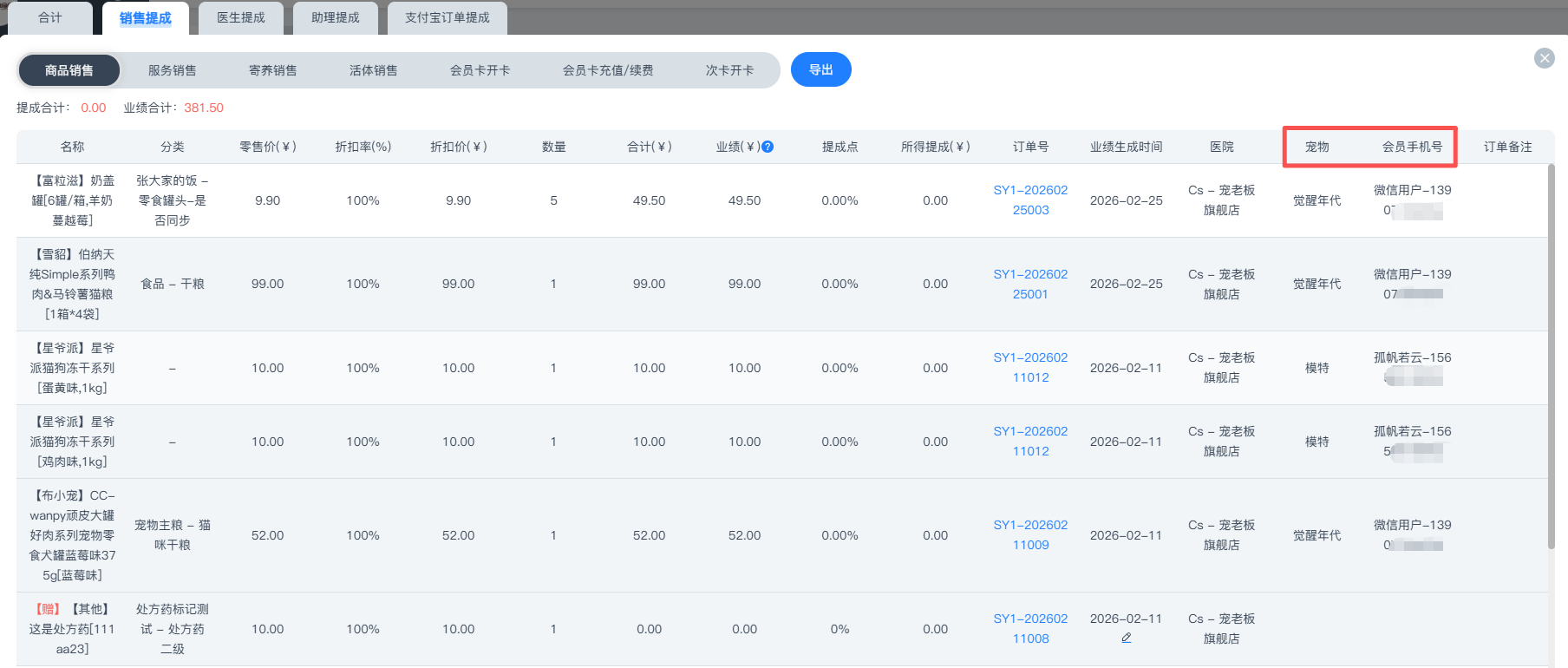Open the 支付宝订单提成 tab
Image resolution: width=1568 pixels, height=668 pixels.
pyautogui.click(x=447, y=17)
